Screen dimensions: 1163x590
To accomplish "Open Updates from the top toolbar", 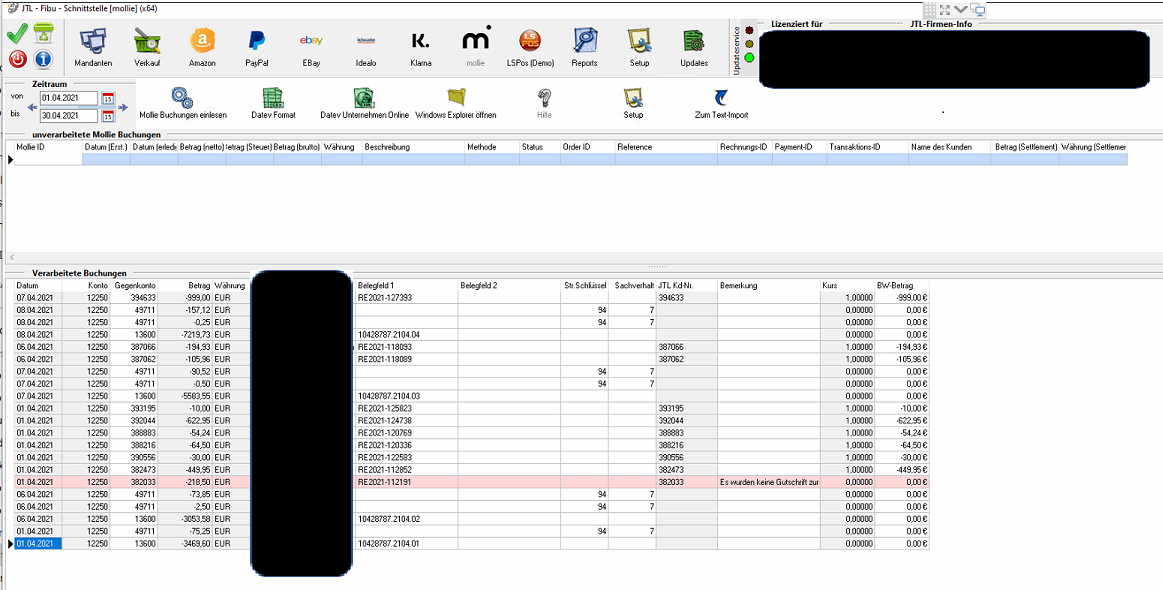I will click(693, 47).
